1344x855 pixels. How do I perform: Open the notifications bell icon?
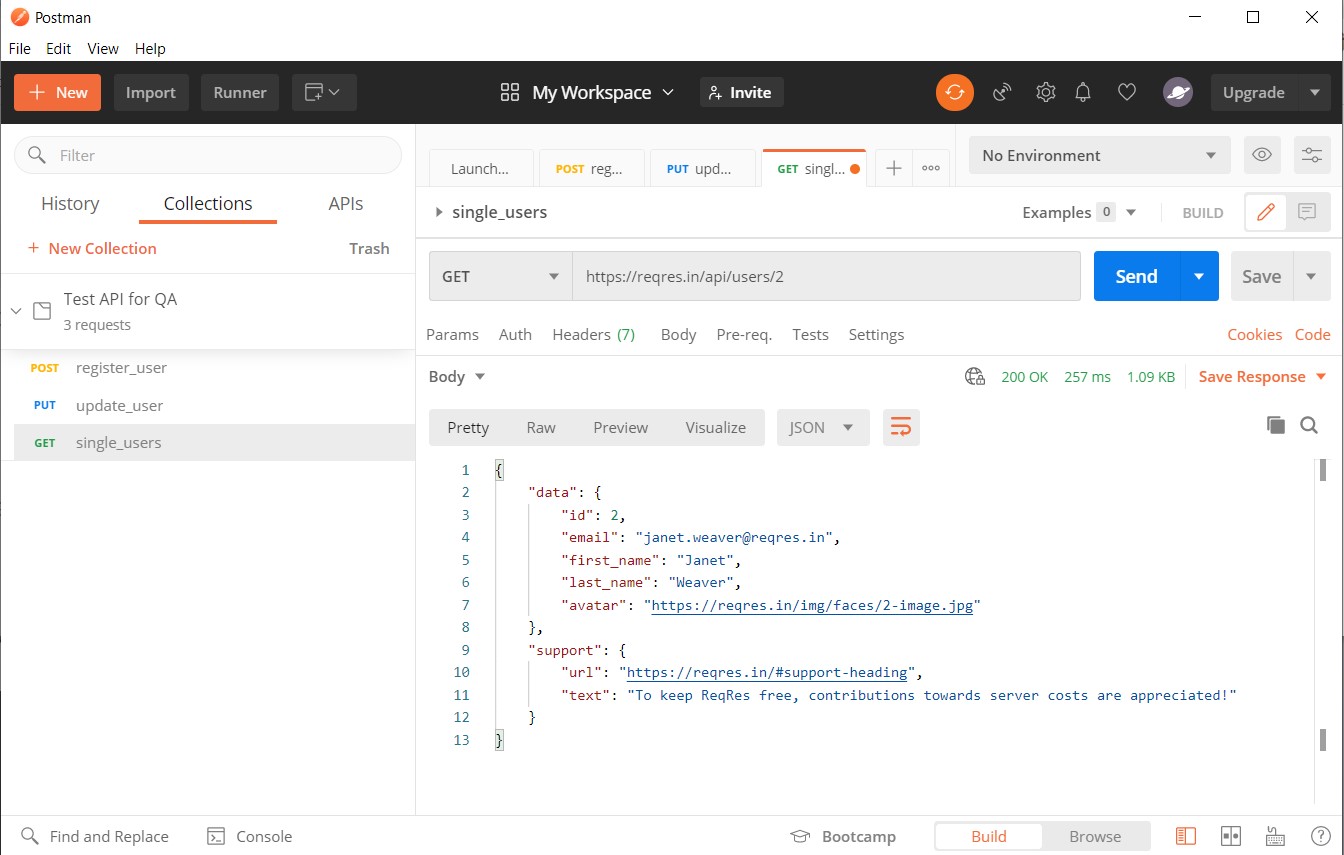point(1083,92)
